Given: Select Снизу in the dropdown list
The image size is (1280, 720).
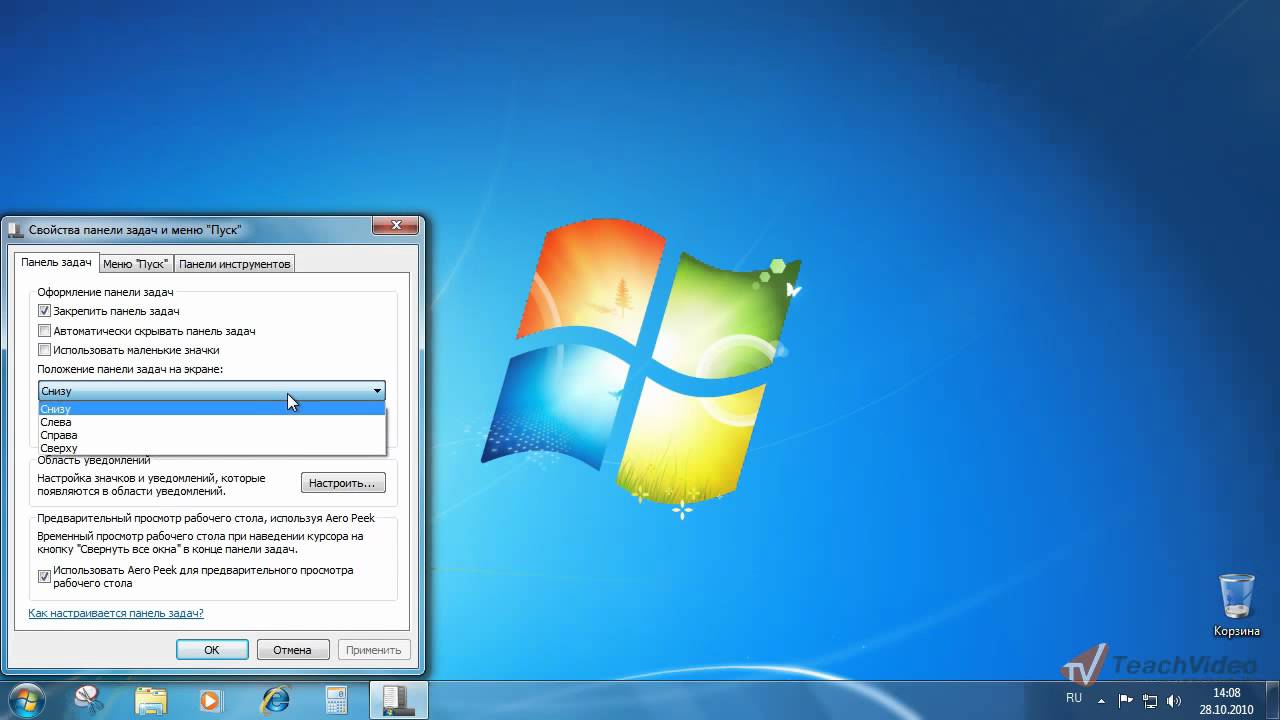Looking at the screenshot, I should click(211, 409).
